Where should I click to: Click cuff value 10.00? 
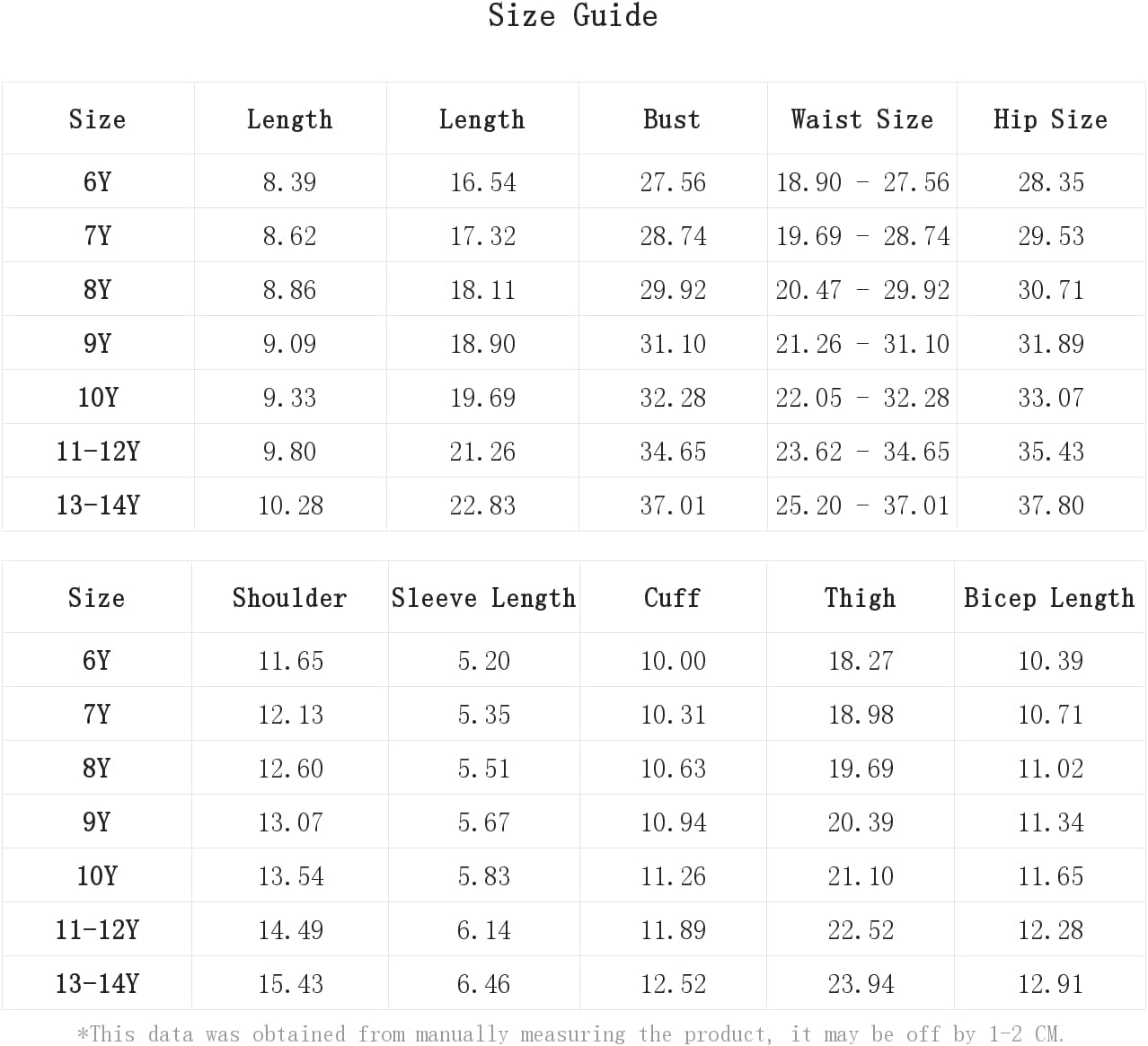tap(673, 661)
